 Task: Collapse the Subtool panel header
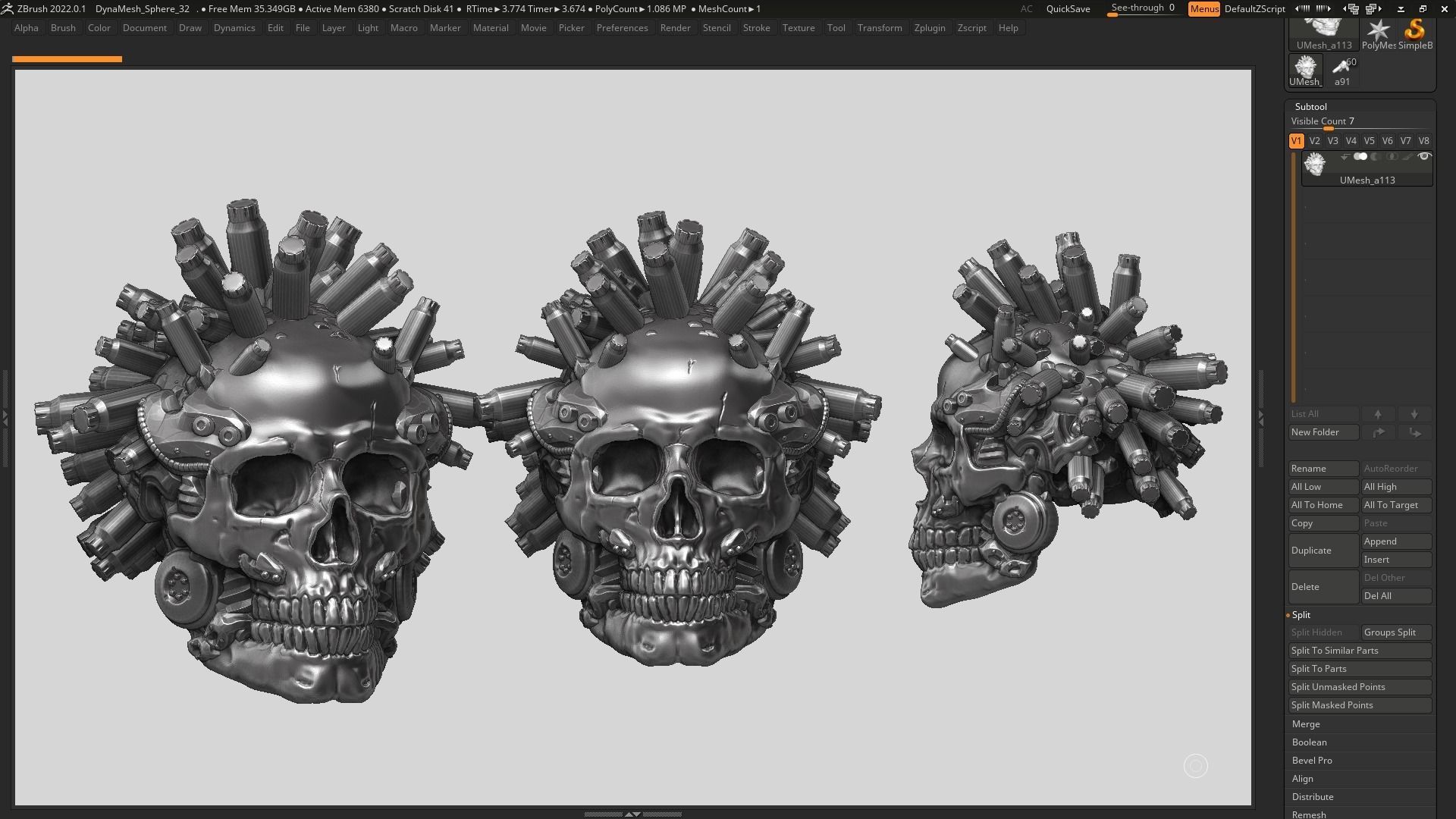pos(1311,106)
